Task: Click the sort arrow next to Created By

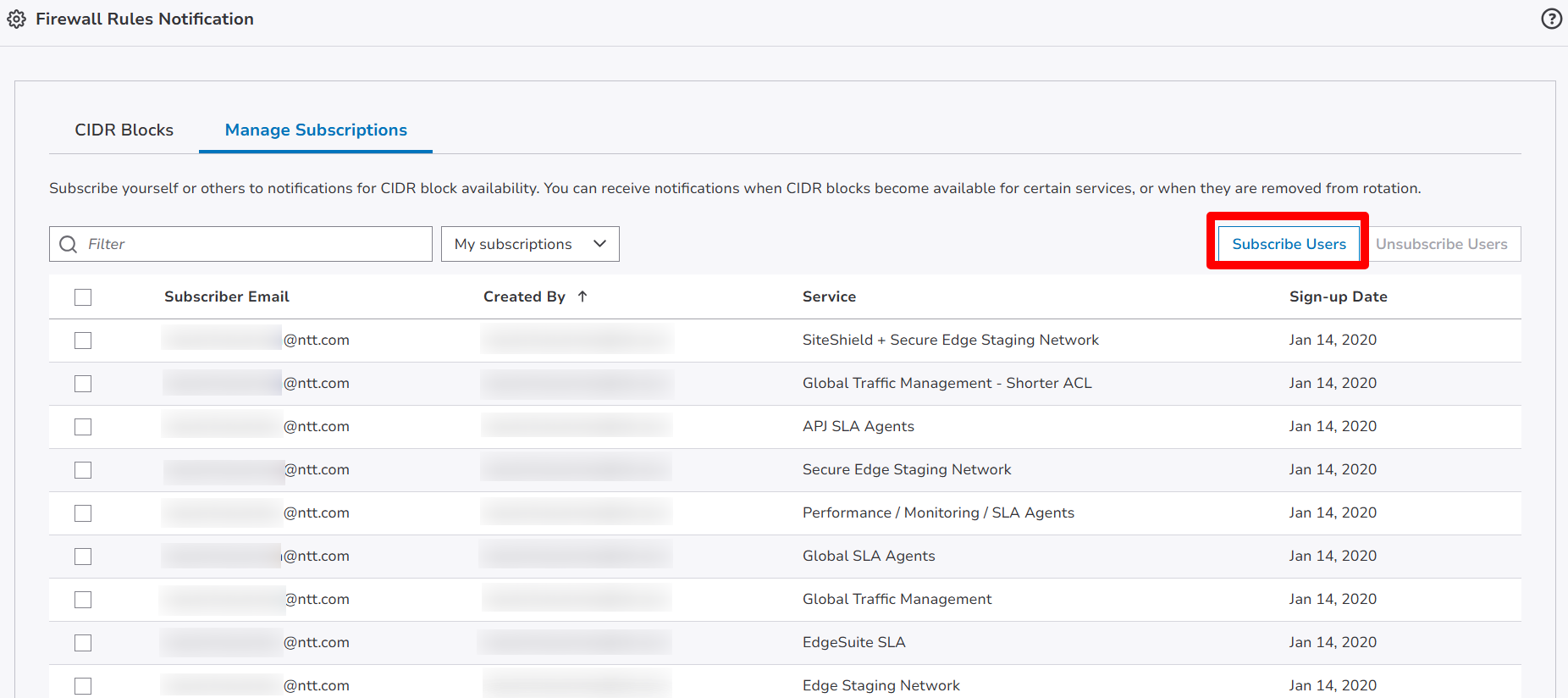Action: [x=582, y=296]
